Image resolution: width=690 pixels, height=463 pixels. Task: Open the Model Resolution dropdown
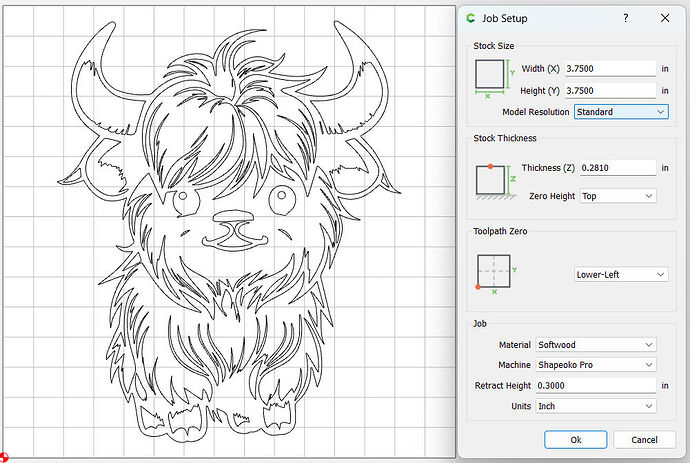point(621,112)
